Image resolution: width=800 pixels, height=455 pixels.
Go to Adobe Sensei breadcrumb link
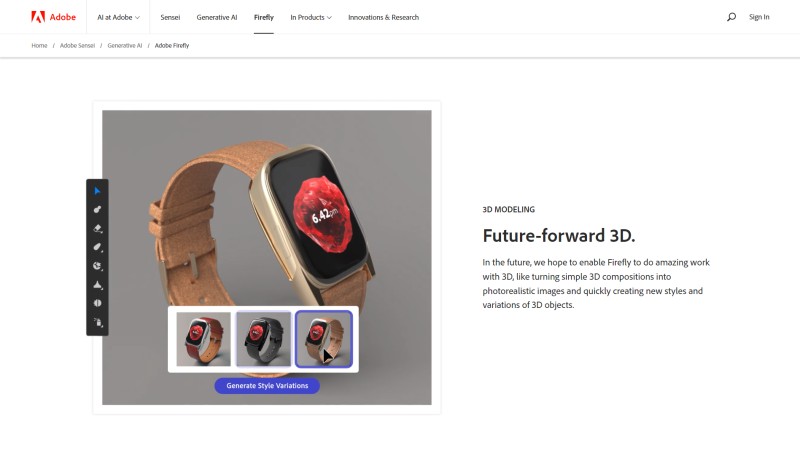click(78, 45)
